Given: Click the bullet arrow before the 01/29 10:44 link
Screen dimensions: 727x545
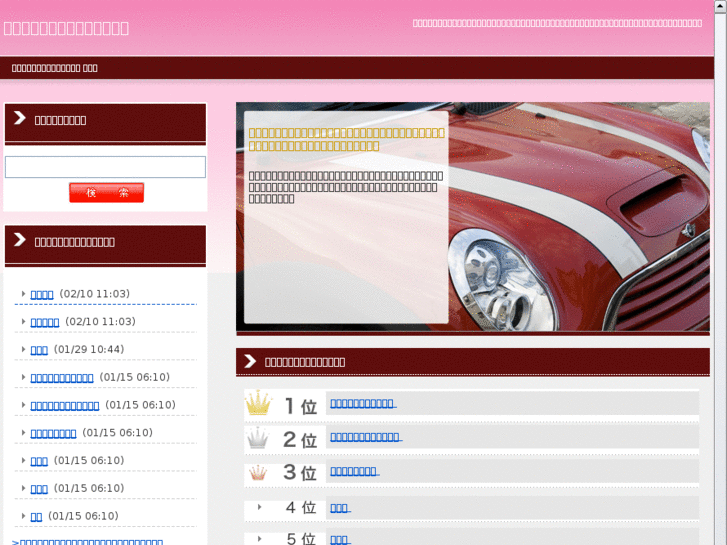Looking at the screenshot, I should [x=23, y=349].
